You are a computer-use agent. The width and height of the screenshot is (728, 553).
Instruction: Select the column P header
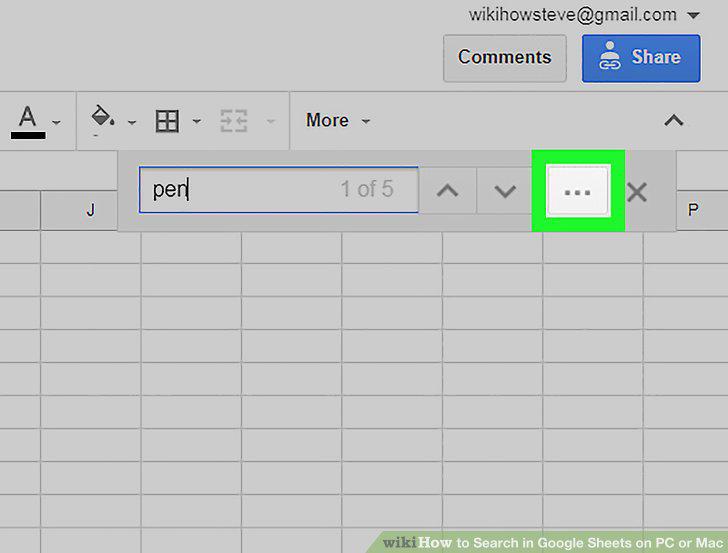pyautogui.click(x=702, y=210)
